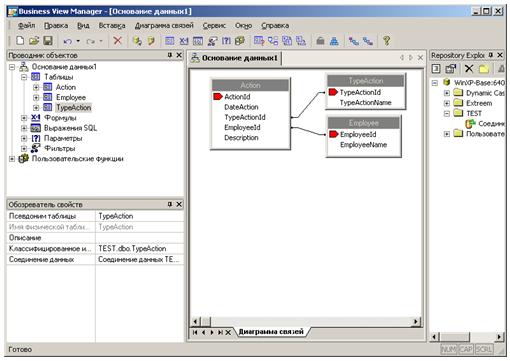Click the New document toolbar icon
The image size is (510, 361).
click(20, 41)
